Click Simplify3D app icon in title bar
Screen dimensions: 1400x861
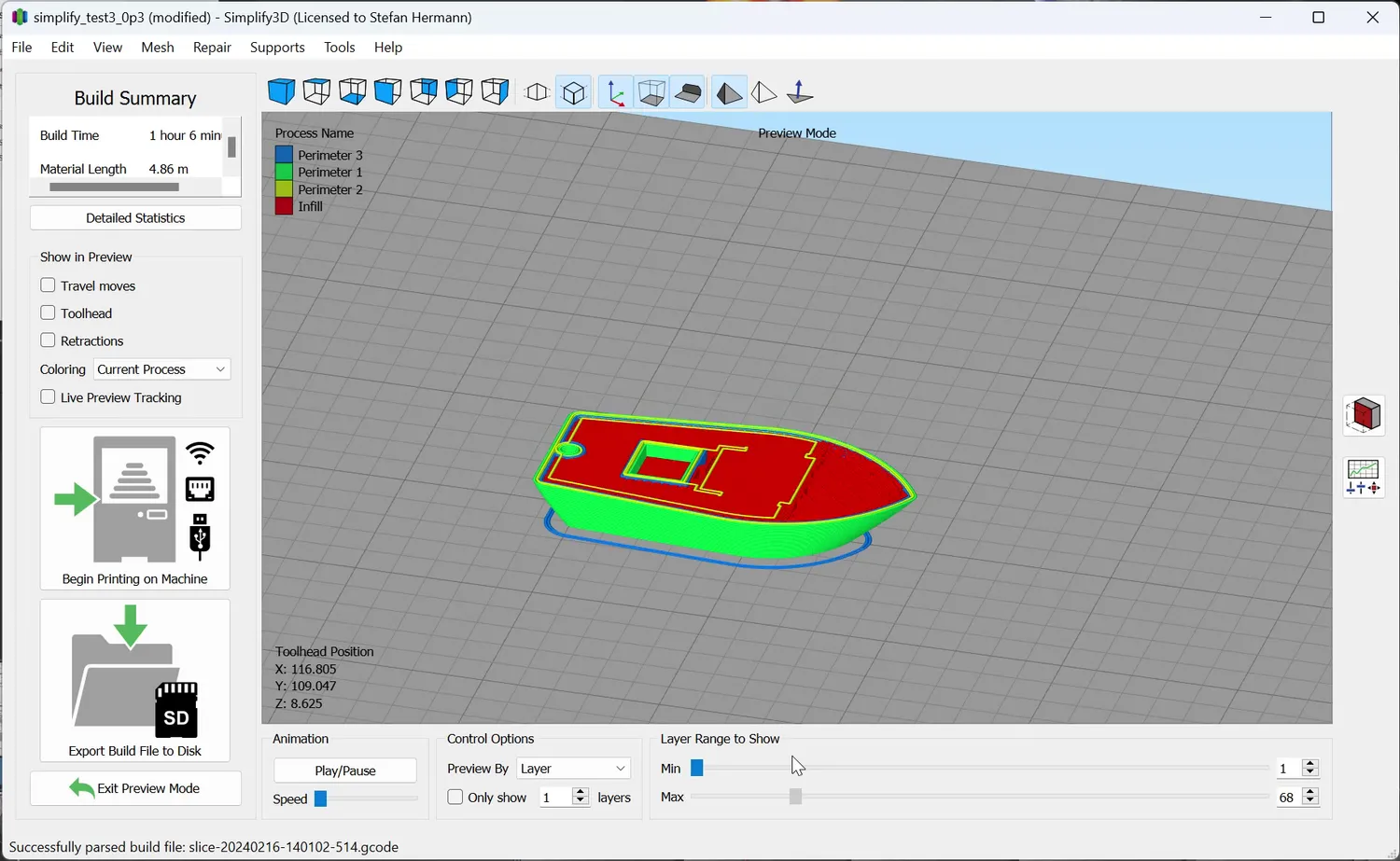point(19,17)
